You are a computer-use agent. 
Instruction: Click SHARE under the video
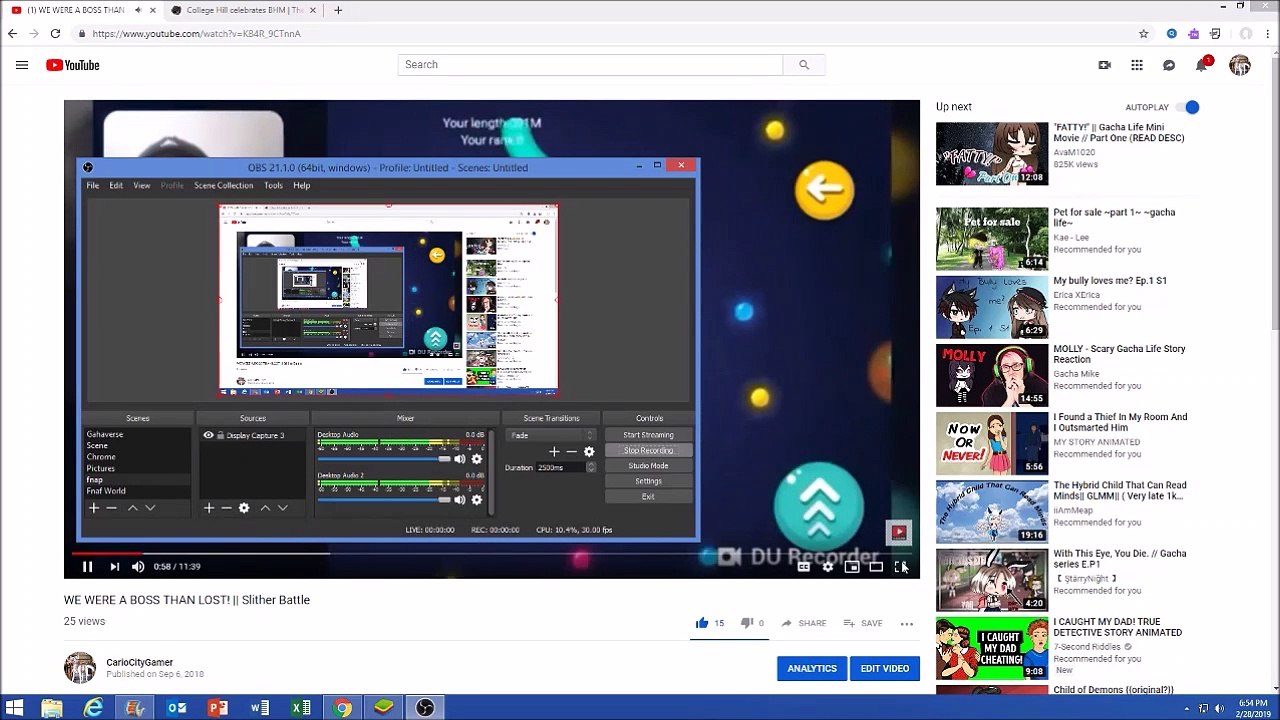pyautogui.click(x=803, y=624)
